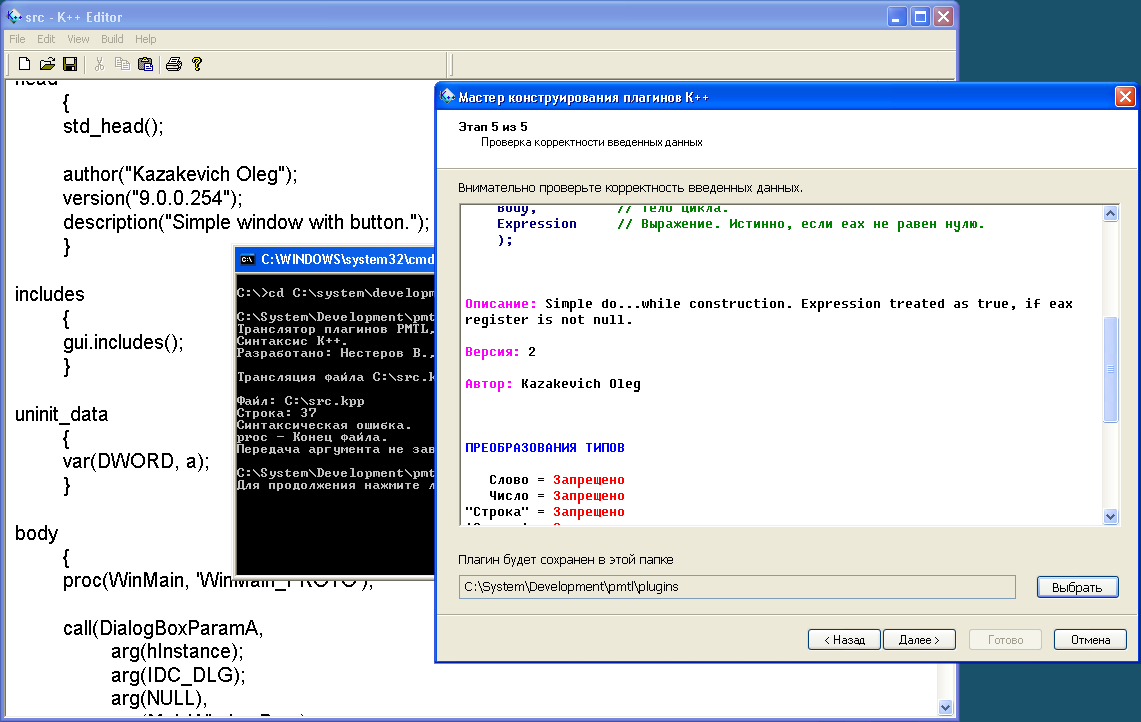Click the 'Этап 5 из 5' step heading

coord(493,127)
